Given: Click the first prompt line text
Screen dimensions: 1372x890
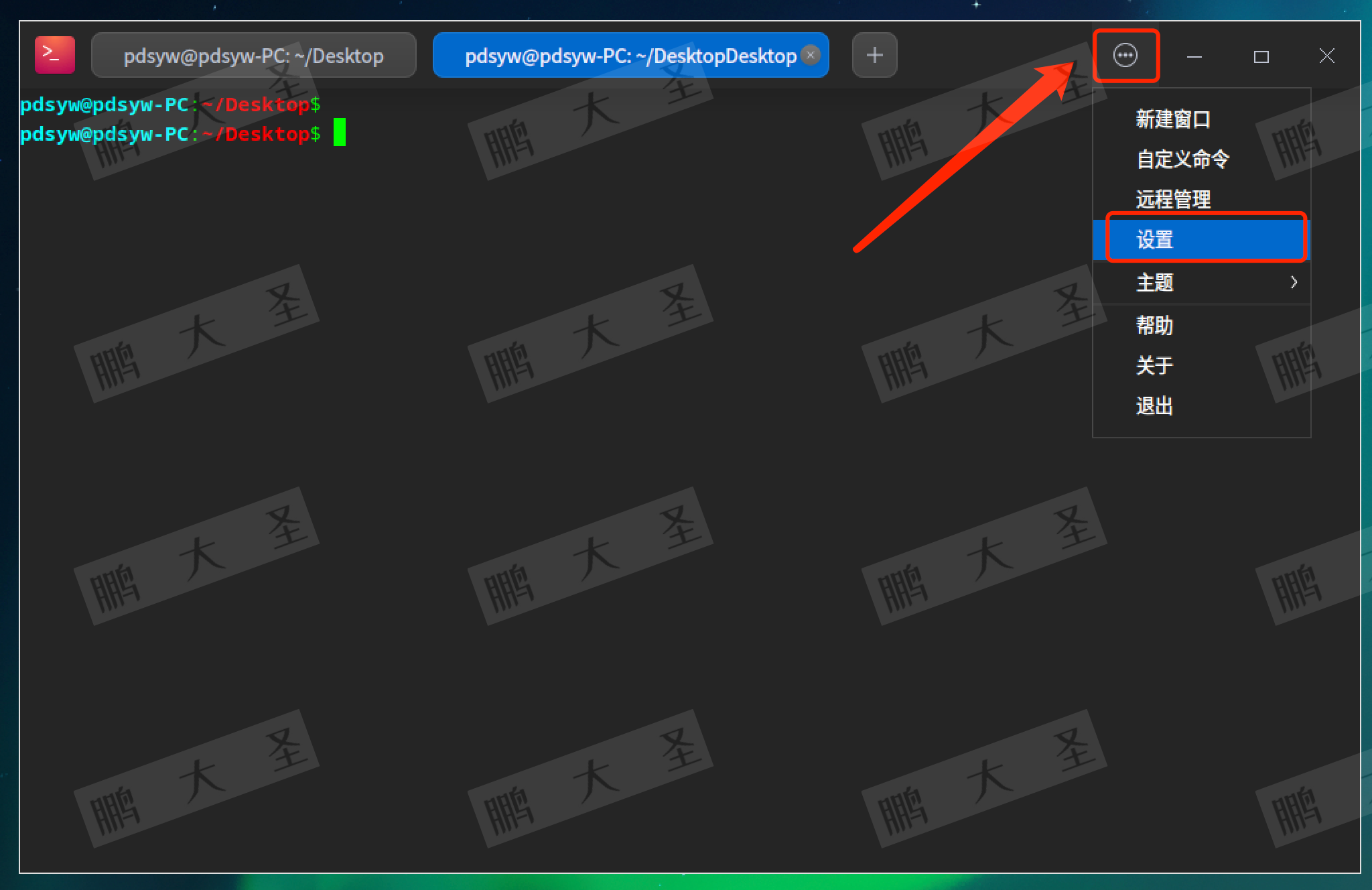Looking at the screenshot, I should click(x=170, y=105).
